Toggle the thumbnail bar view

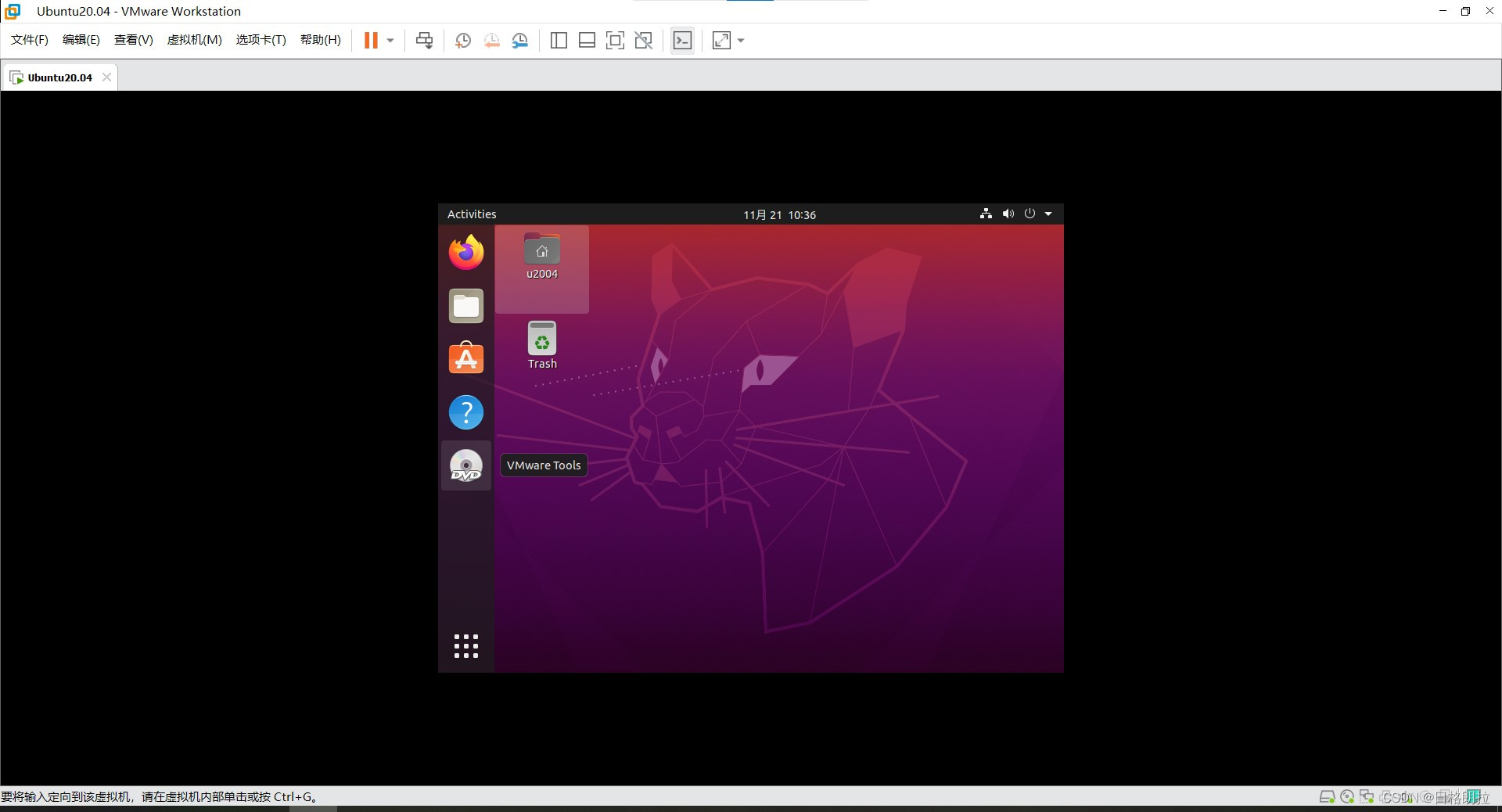coord(587,41)
